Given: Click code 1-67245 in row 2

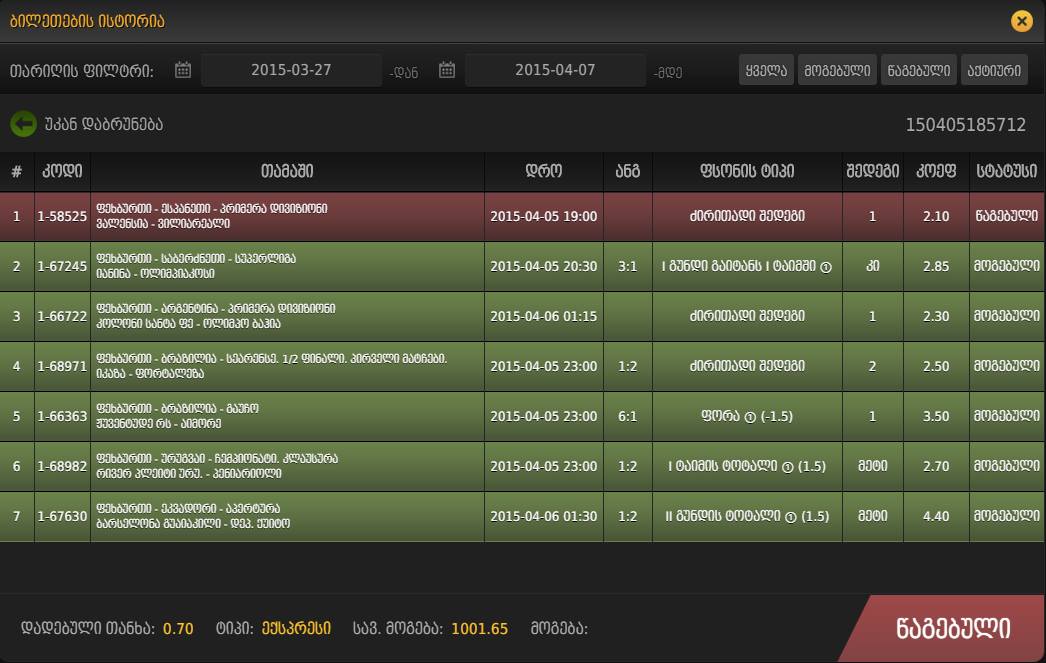Looking at the screenshot, I should coord(62,266).
